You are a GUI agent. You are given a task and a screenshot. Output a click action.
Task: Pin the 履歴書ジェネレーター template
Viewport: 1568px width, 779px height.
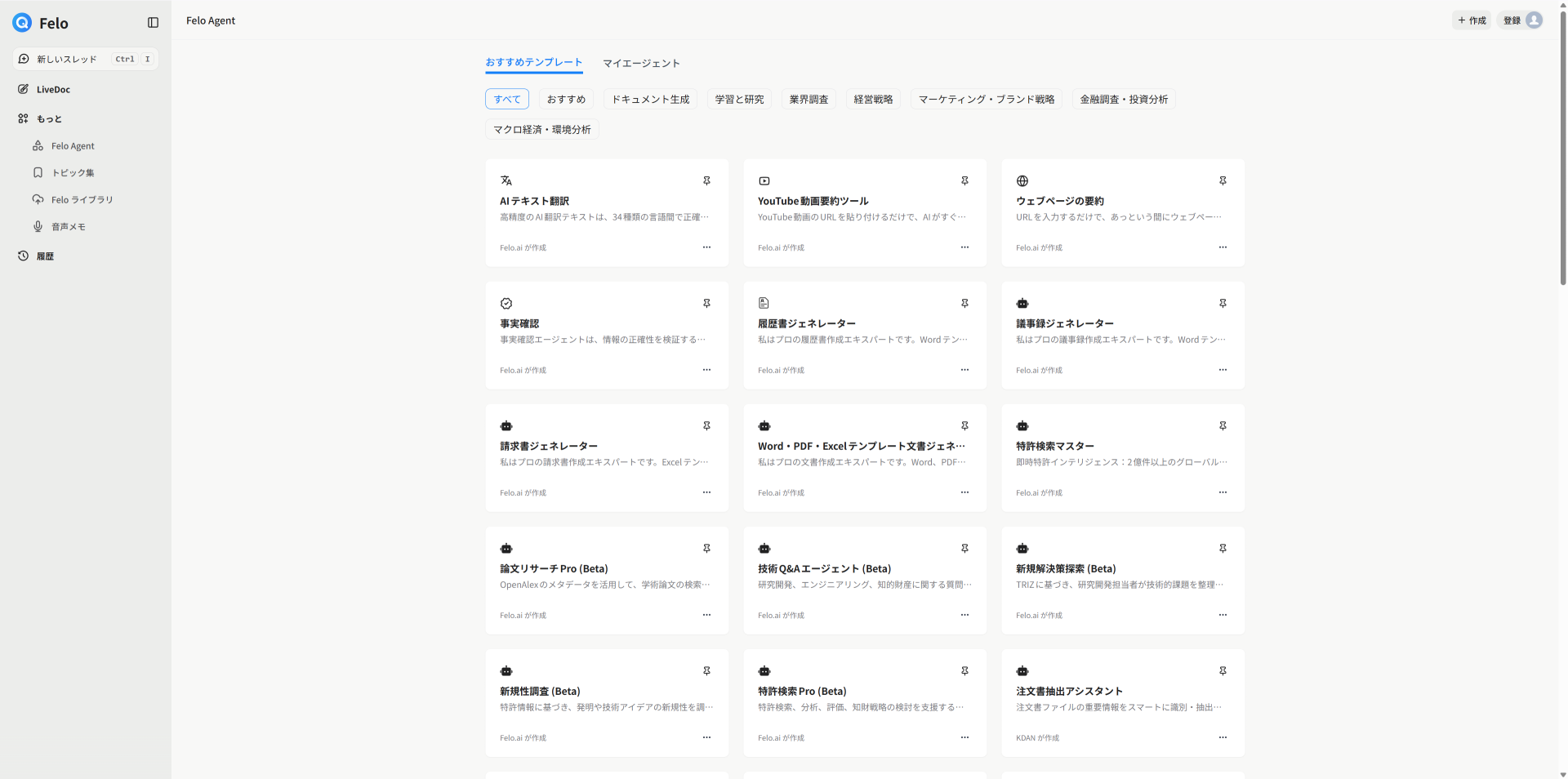(964, 304)
